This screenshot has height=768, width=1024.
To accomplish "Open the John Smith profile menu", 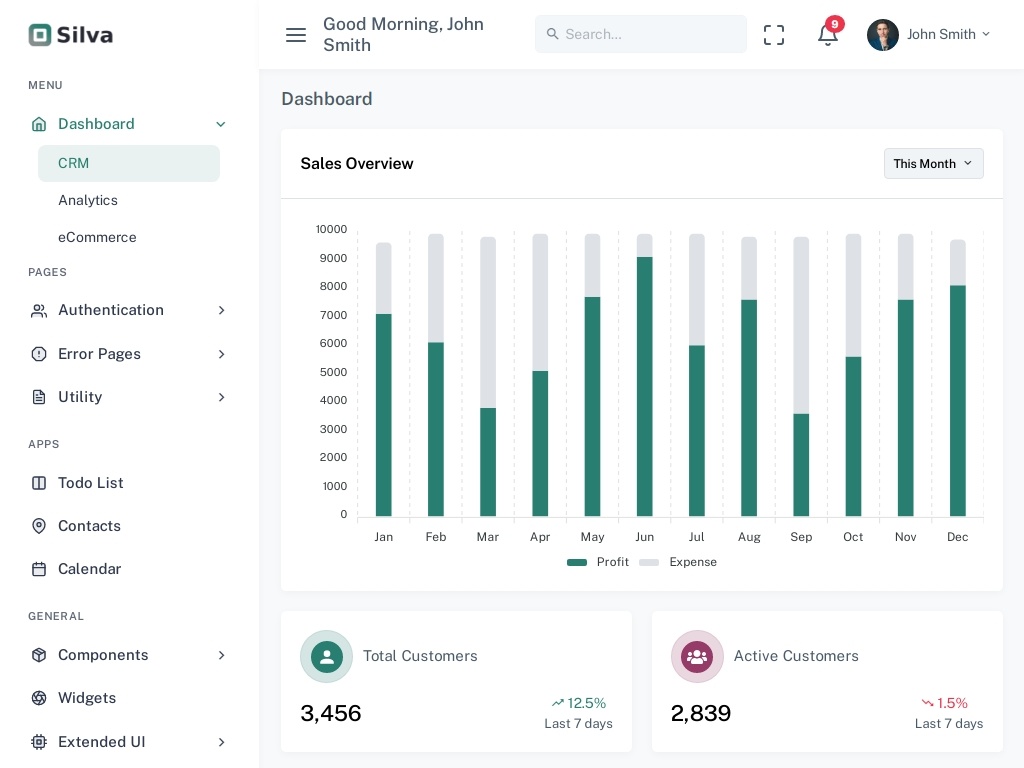I will 929,35.
